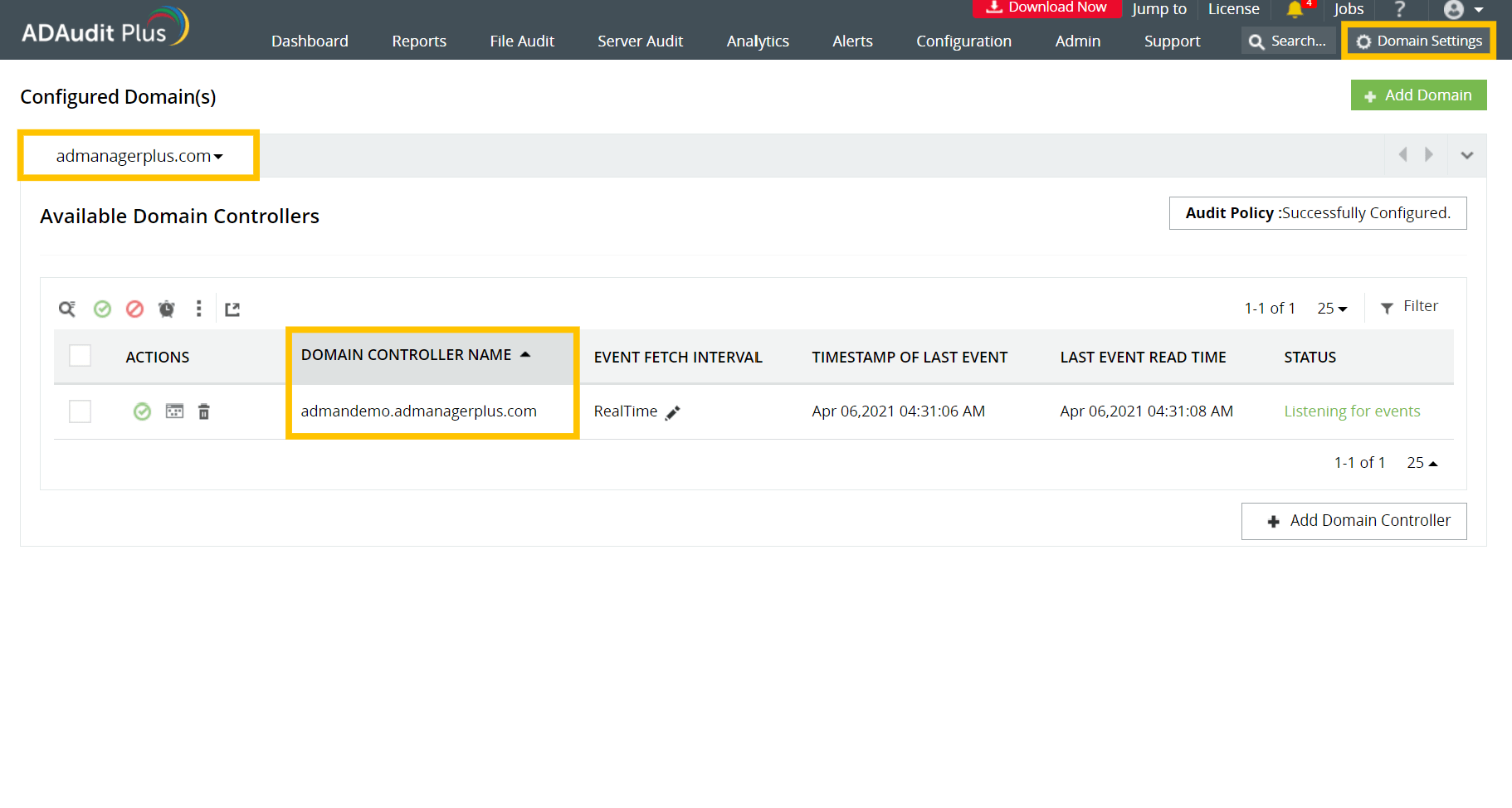Open the column search in the toolbar
This screenshot has width=1512, height=808.
tap(66, 308)
